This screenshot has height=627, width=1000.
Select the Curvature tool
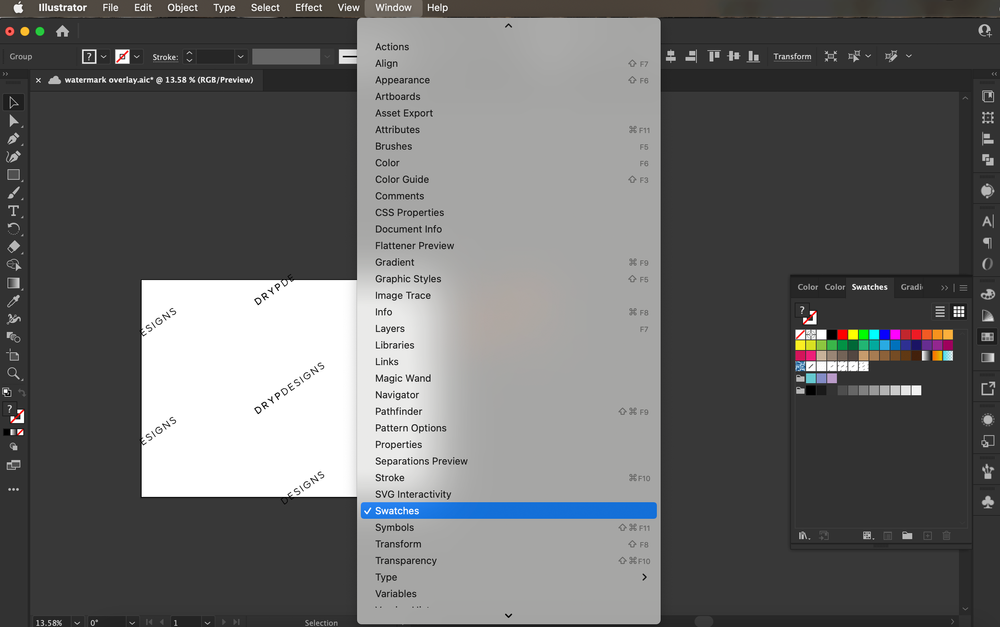point(13,156)
